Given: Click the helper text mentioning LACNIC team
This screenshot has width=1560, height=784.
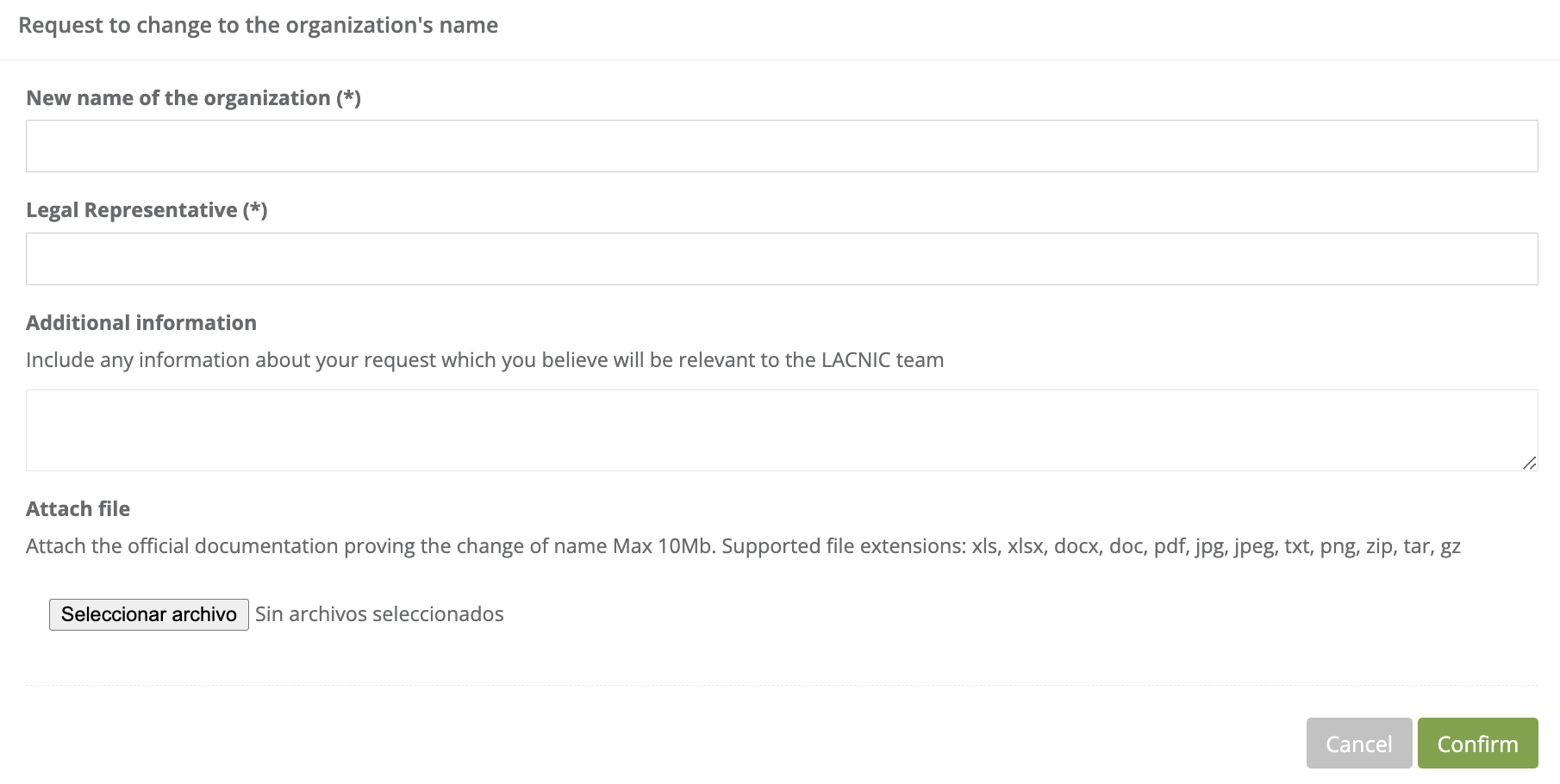Looking at the screenshot, I should pyautogui.click(x=484, y=360).
